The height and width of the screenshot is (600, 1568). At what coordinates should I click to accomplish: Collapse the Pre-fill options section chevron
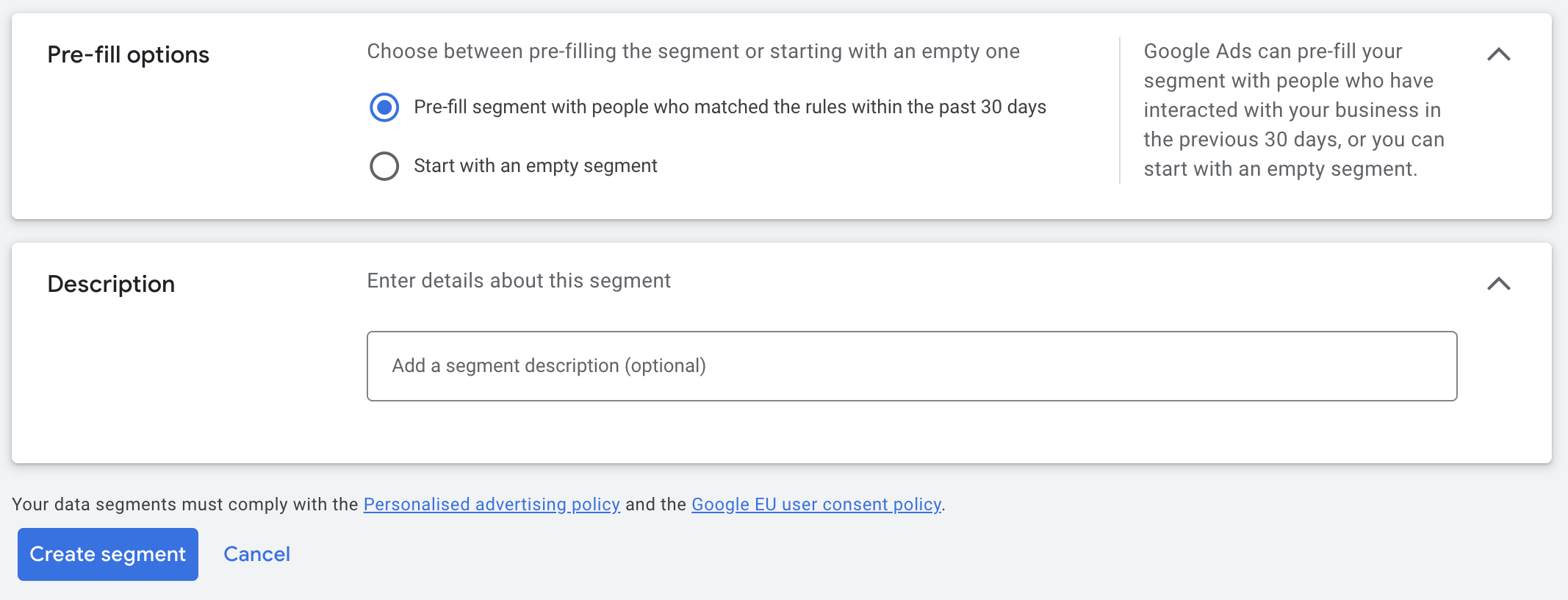pos(1499,54)
